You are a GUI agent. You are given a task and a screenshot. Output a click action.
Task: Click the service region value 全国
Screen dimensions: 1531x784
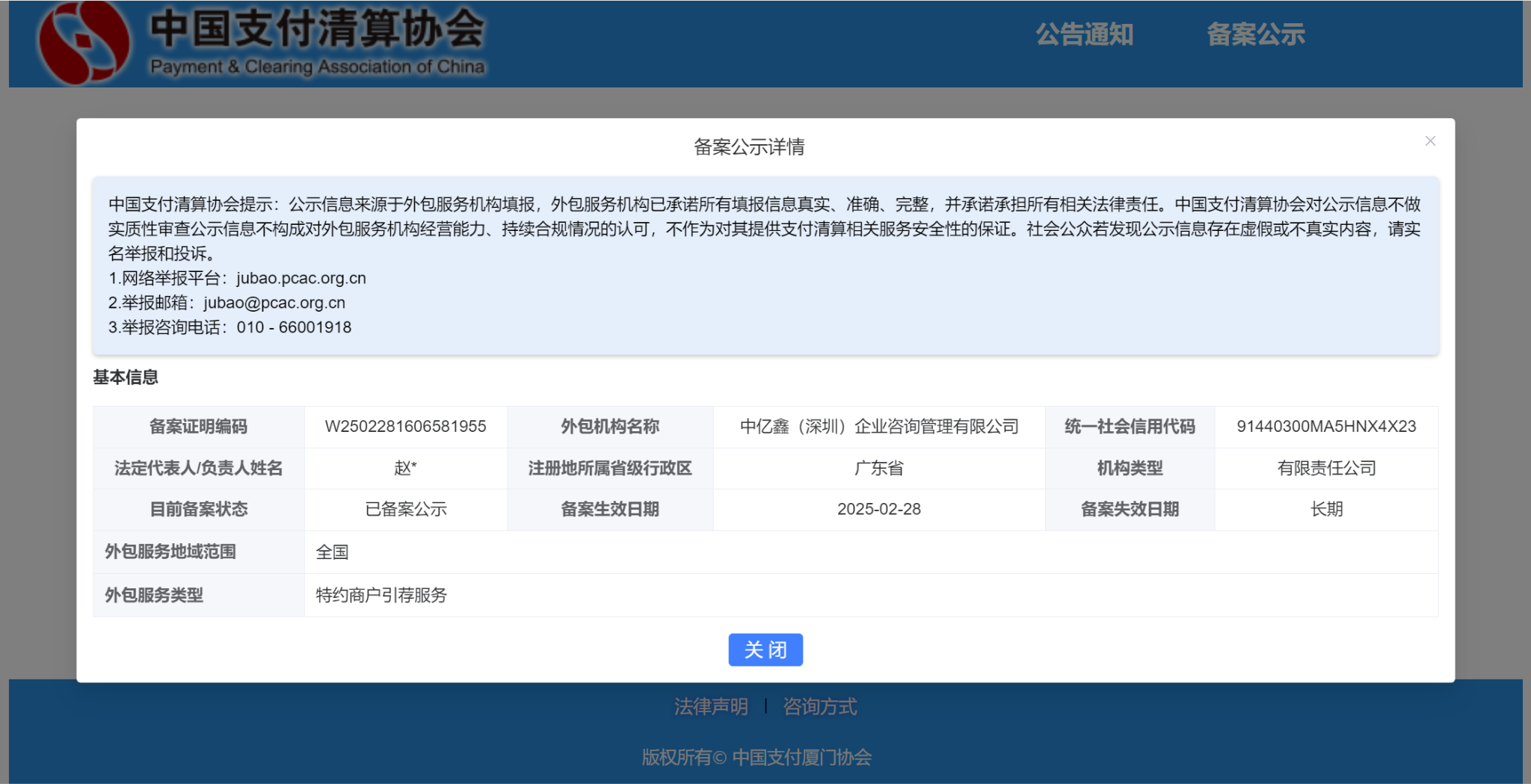pos(332,552)
